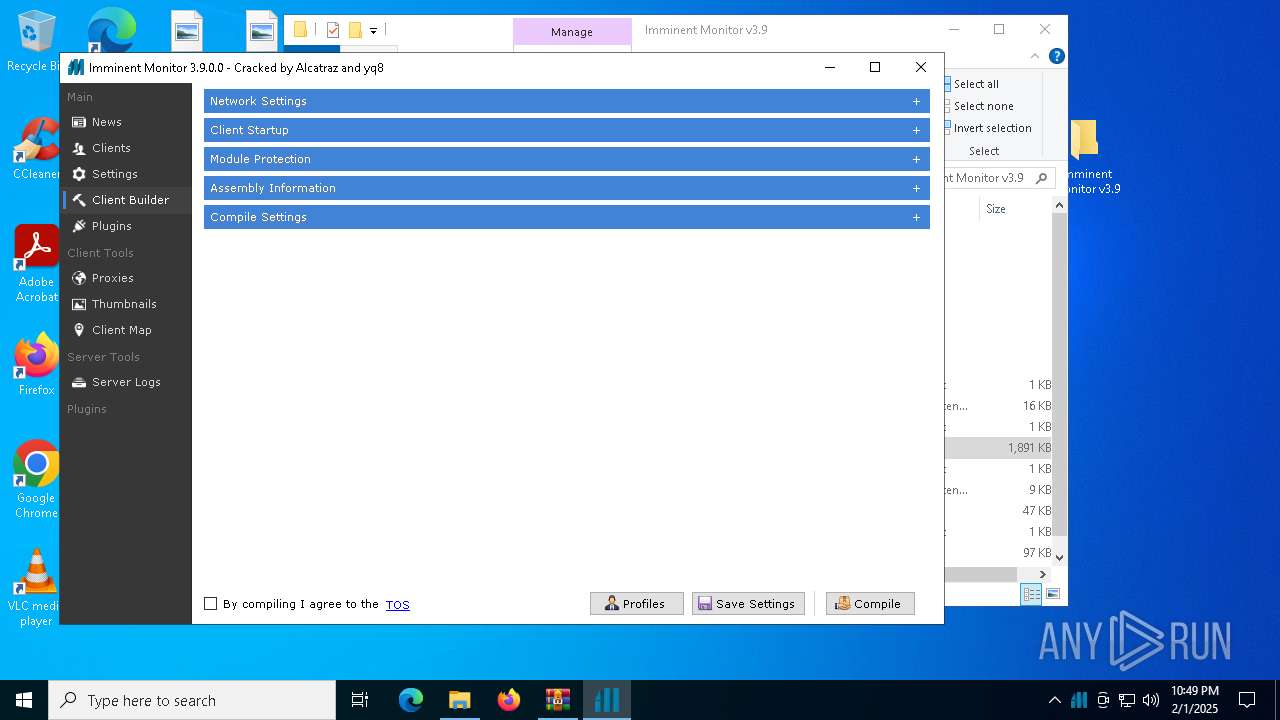Open the network icon in system tray
The height and width of the screenshot is (720, 1280).
click(x=1127, y=700)
